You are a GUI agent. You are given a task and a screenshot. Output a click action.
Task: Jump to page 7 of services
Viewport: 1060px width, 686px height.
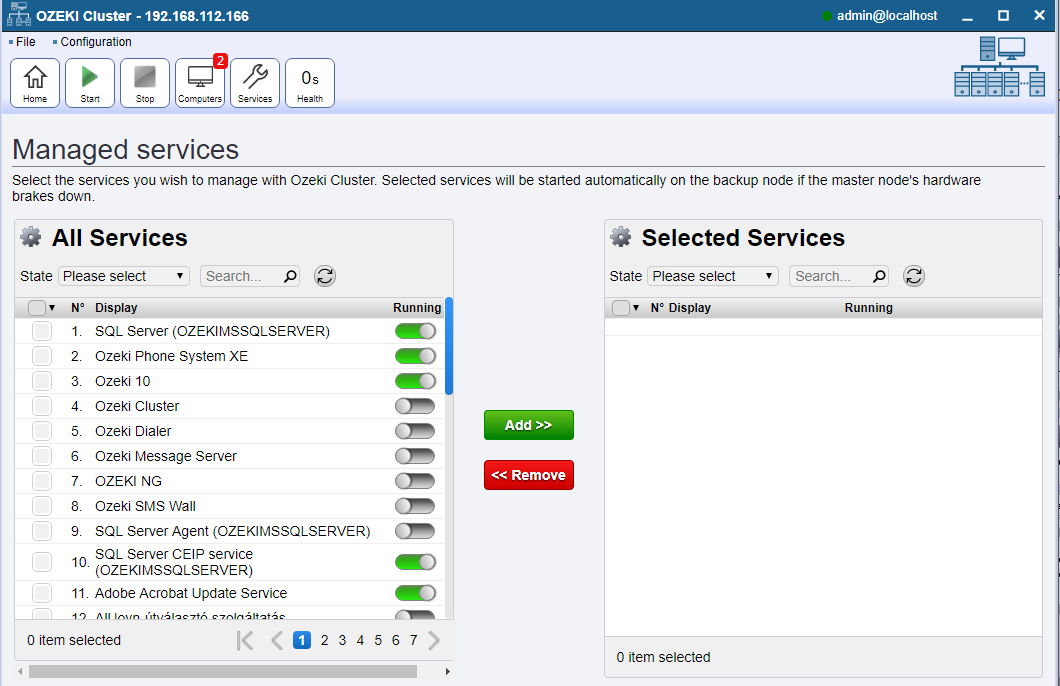point(414,640)
